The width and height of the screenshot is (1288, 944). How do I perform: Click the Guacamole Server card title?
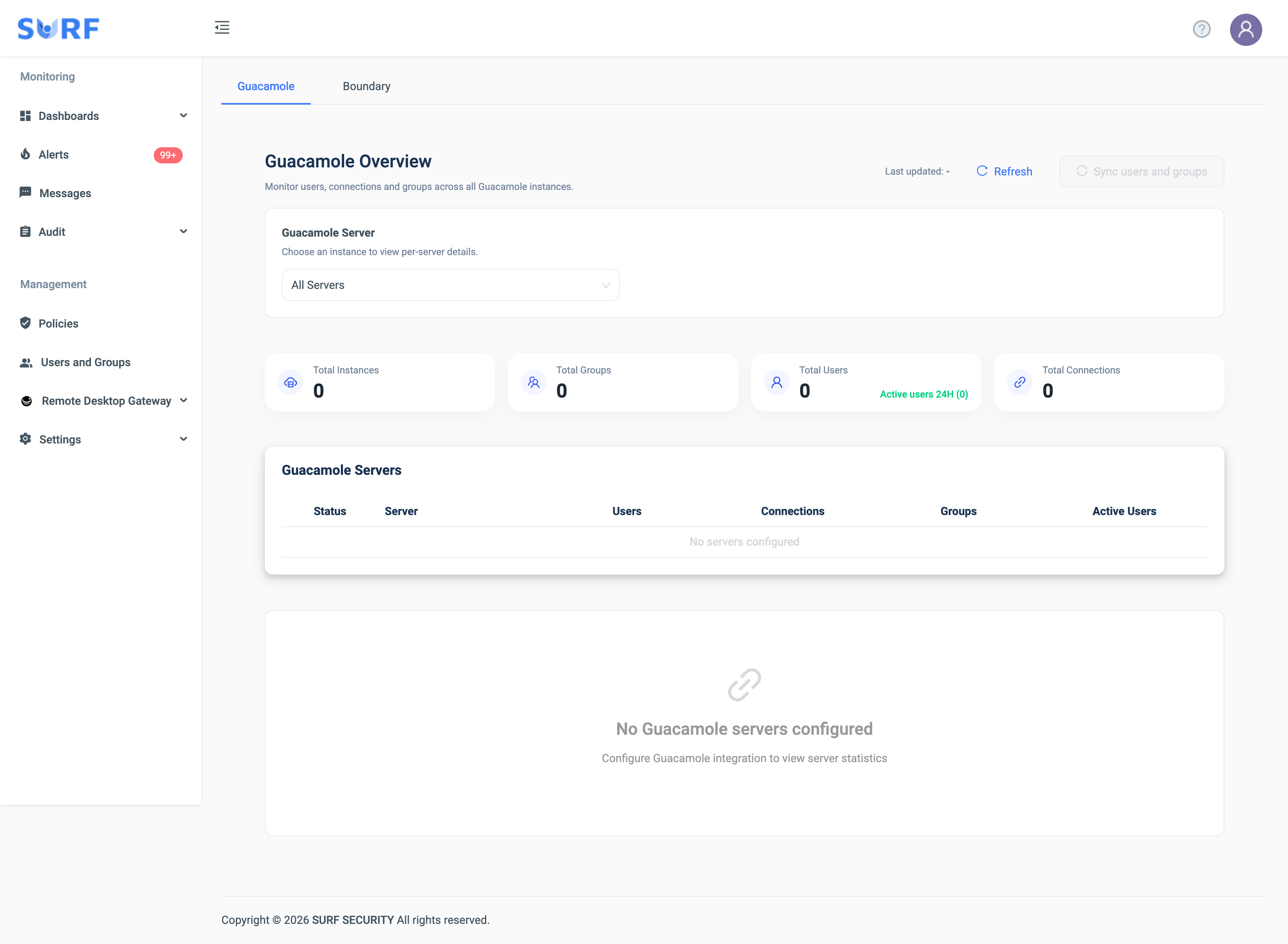pos(328,233)
